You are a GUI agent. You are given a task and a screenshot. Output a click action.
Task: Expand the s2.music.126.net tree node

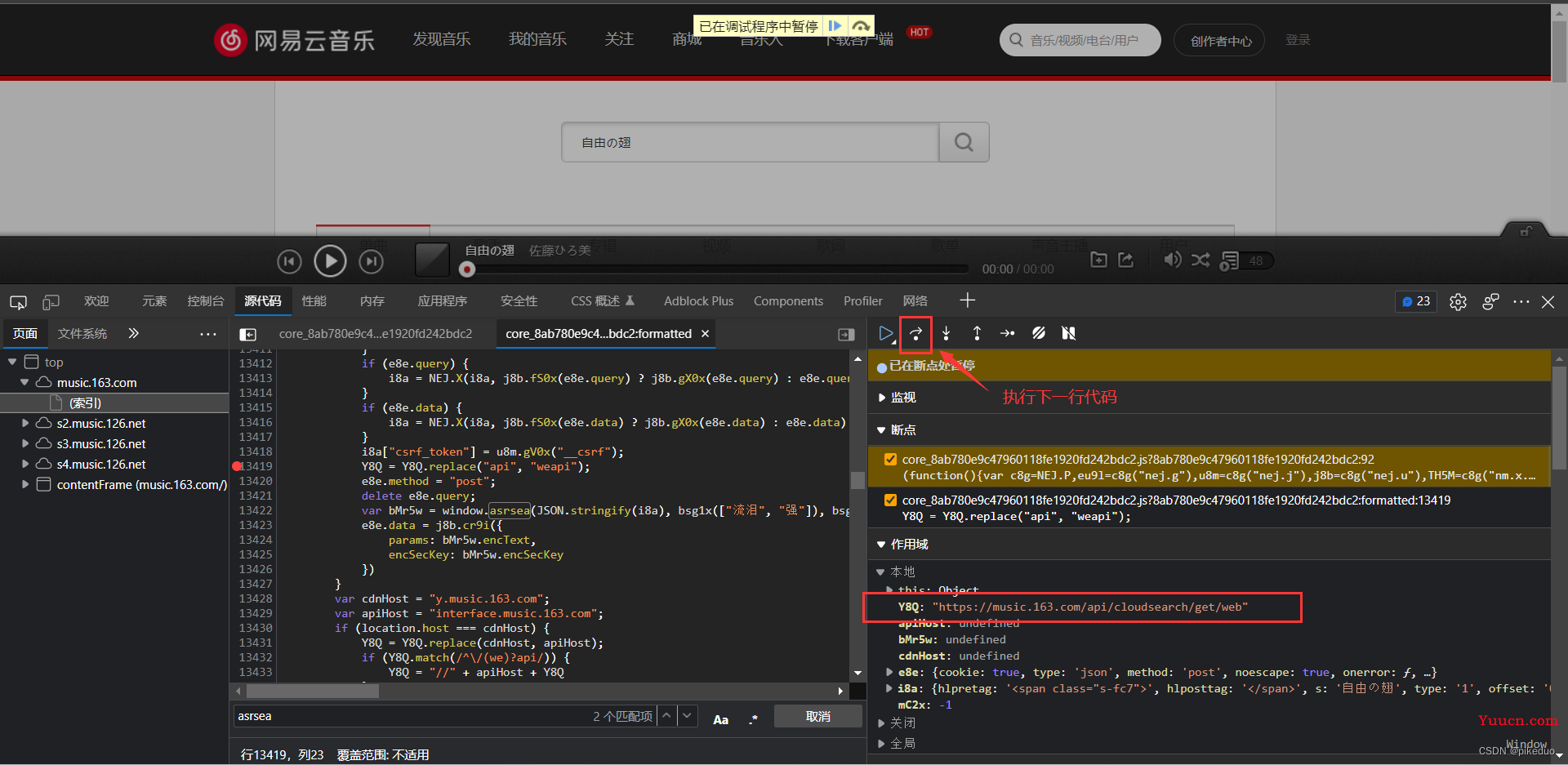25,423
